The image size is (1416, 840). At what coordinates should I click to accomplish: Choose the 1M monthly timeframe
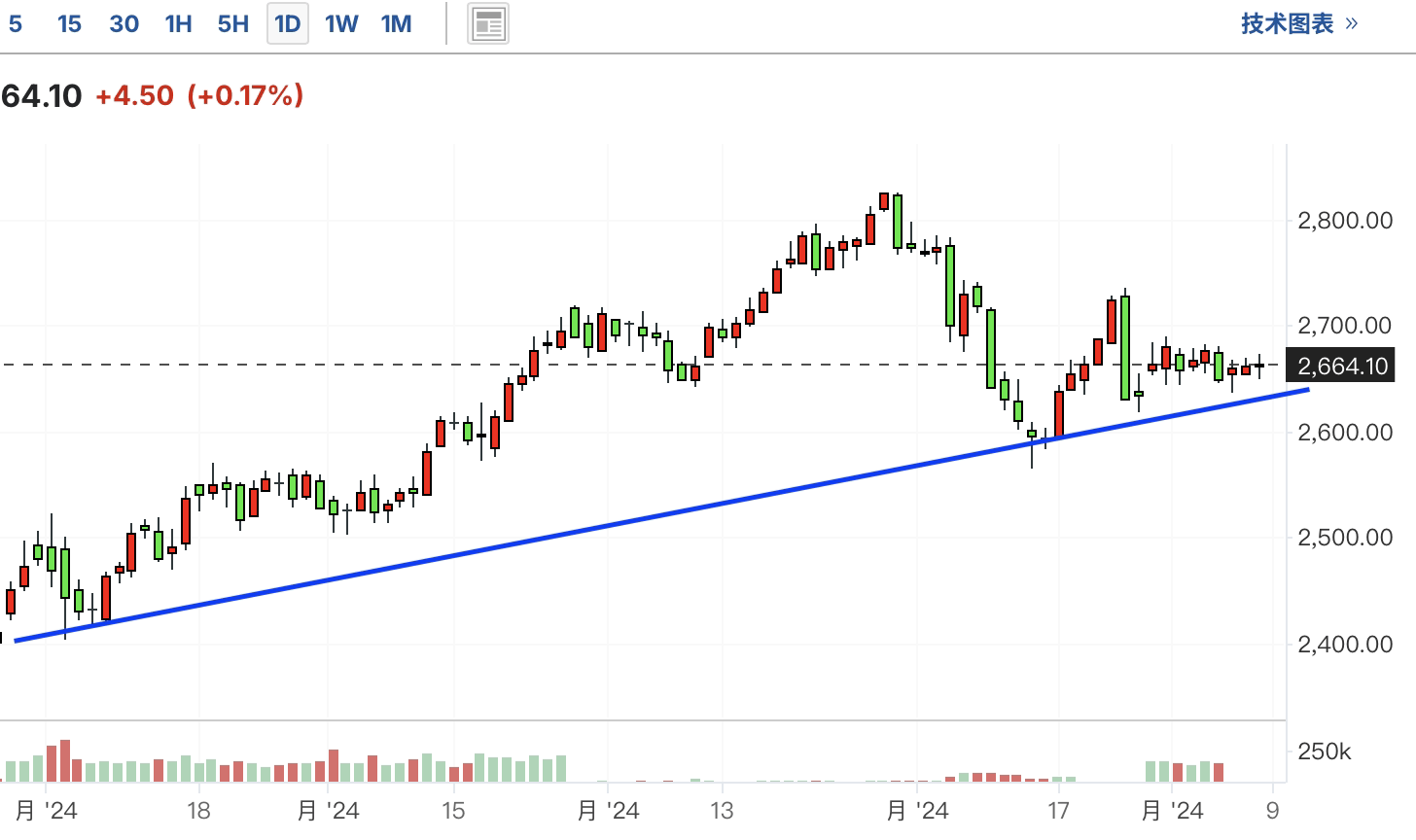pos(396,24)
